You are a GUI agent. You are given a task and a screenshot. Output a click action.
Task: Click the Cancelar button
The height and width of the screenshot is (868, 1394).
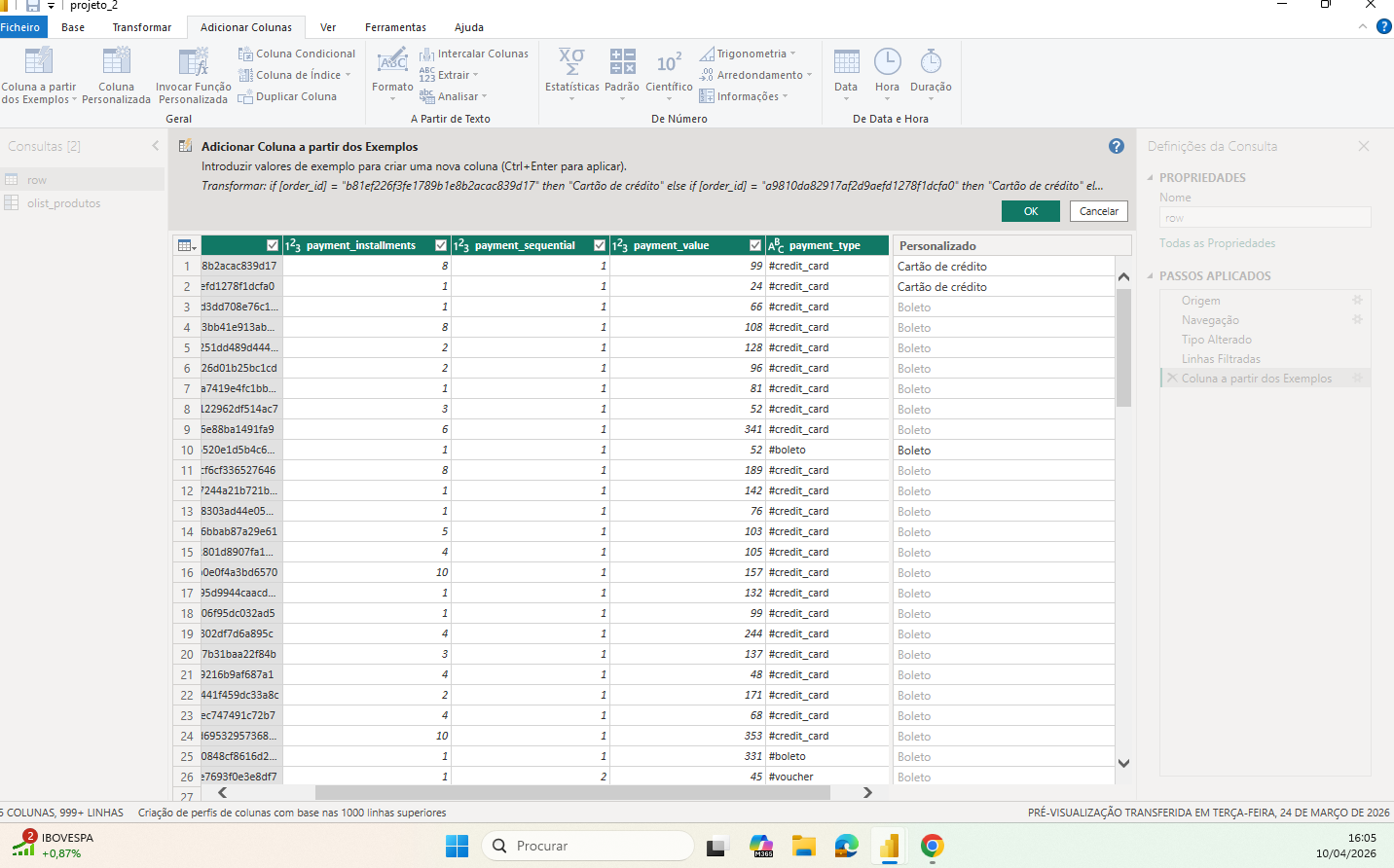point(1098,211)
